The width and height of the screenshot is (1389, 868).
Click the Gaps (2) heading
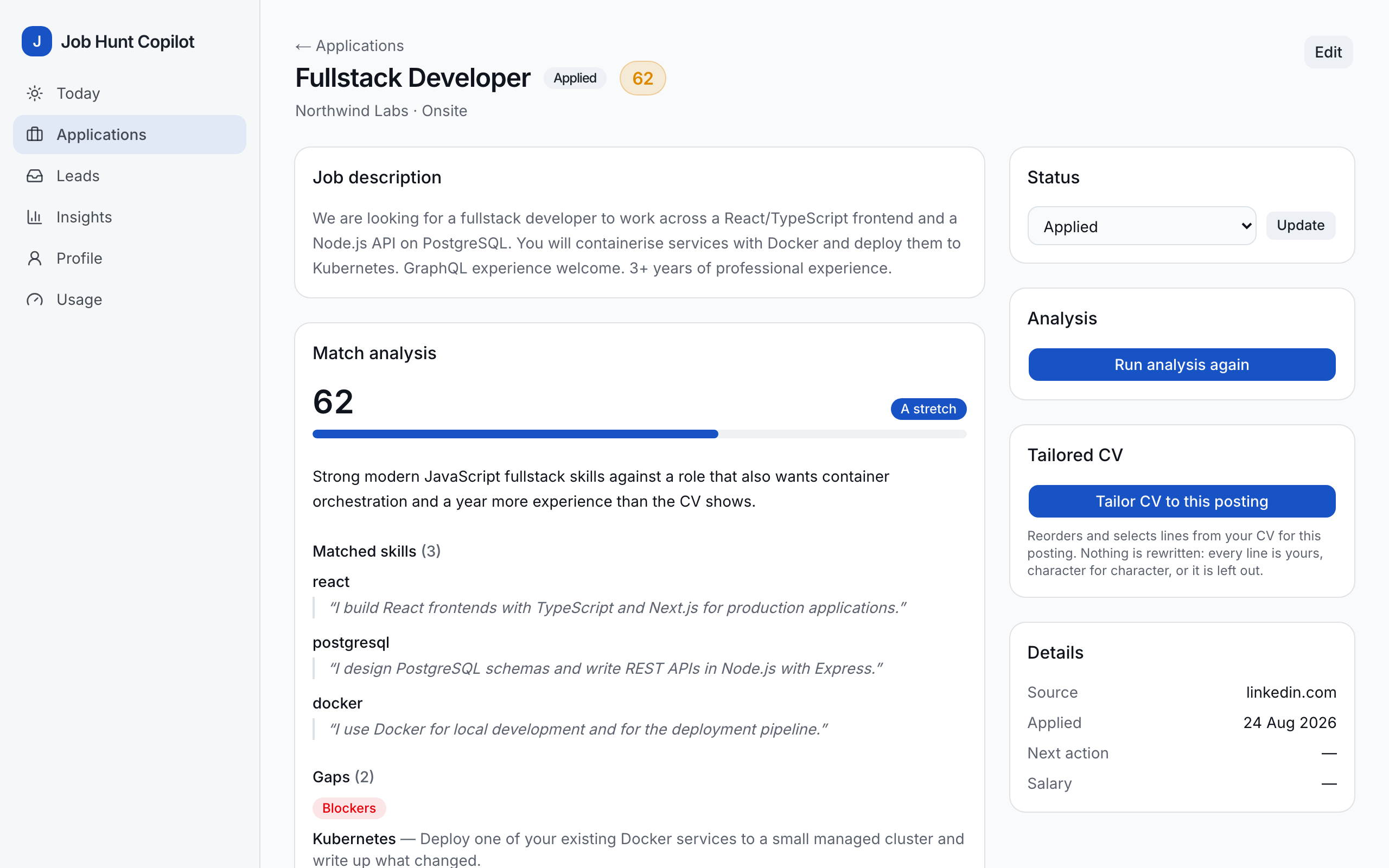coord(343,777)
